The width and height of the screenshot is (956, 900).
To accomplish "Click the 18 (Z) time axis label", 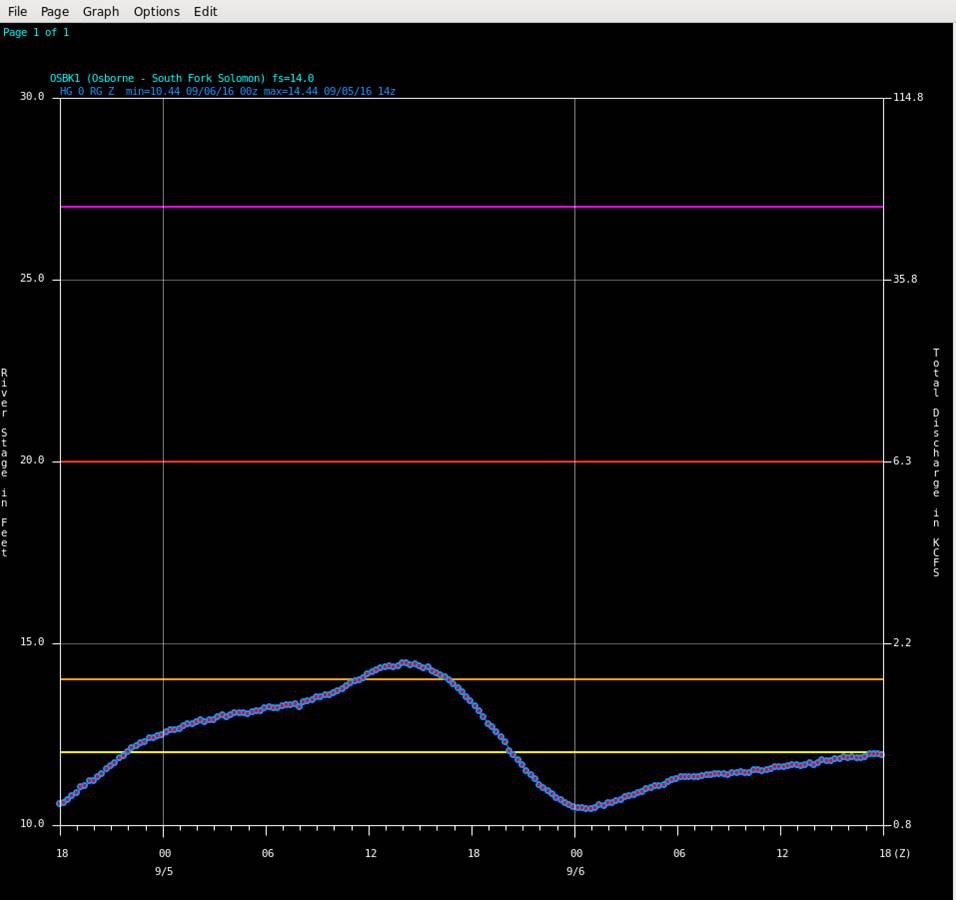I will [894, 853].
